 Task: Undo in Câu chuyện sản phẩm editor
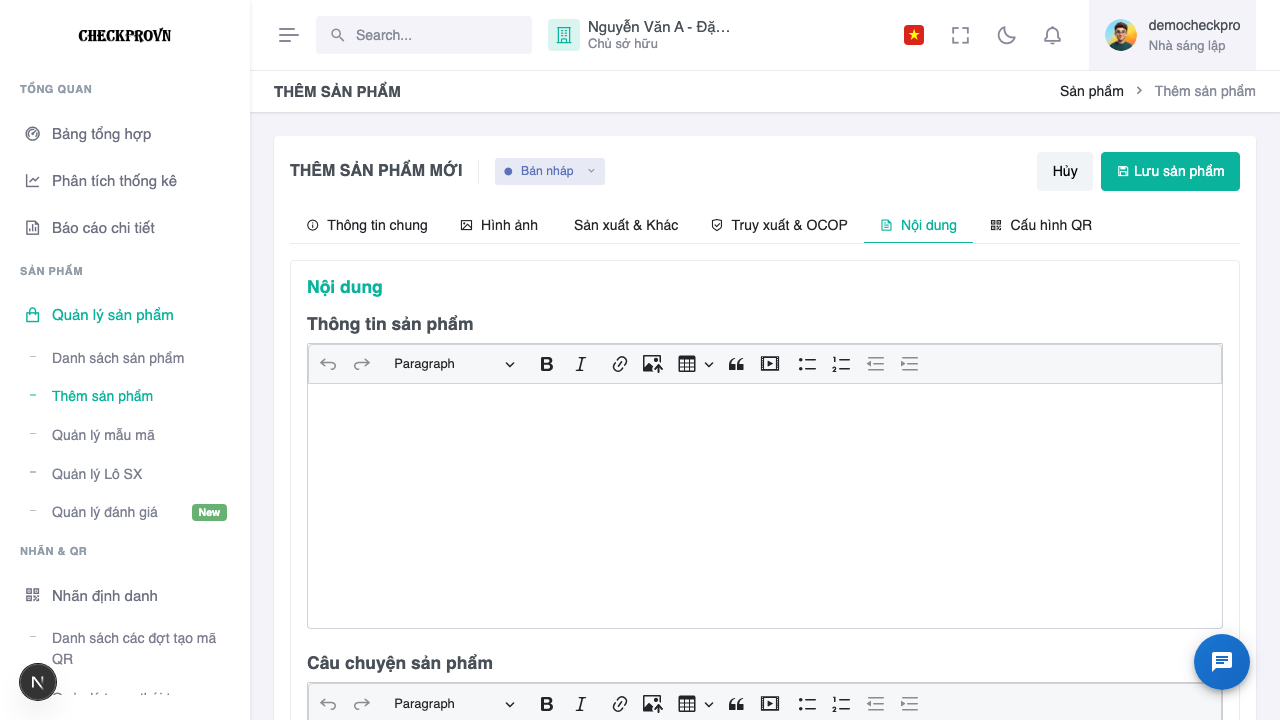click(x=328, y=704)
